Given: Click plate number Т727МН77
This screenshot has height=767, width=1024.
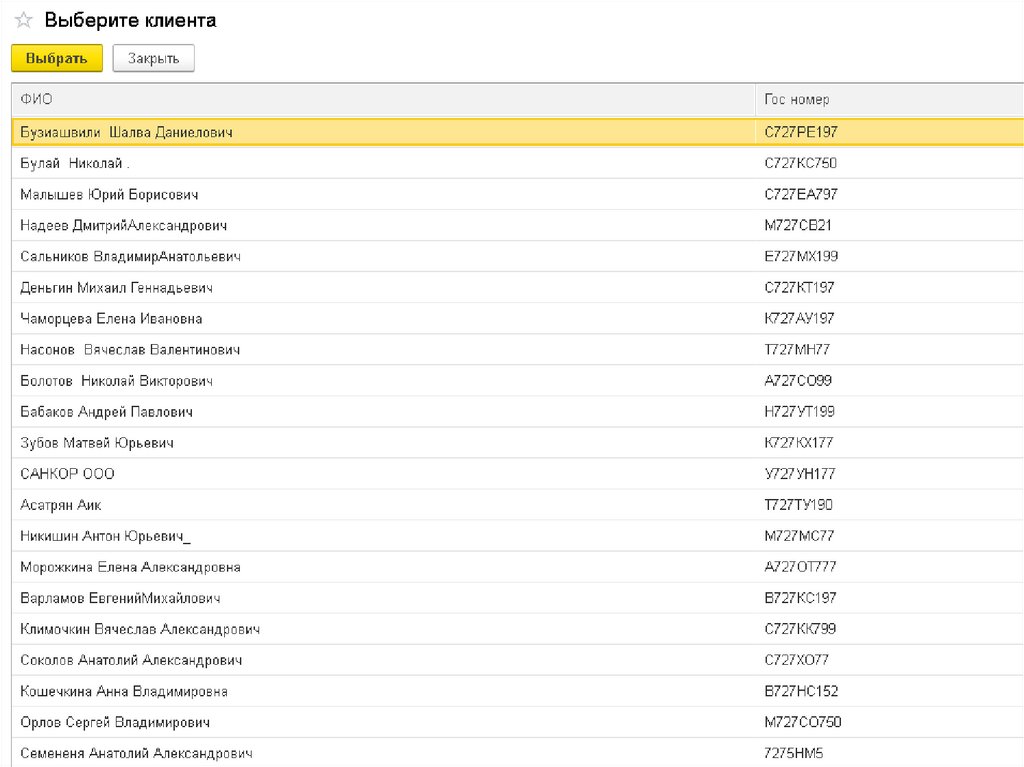Looking at the screenshot, I should coord(796,350).
